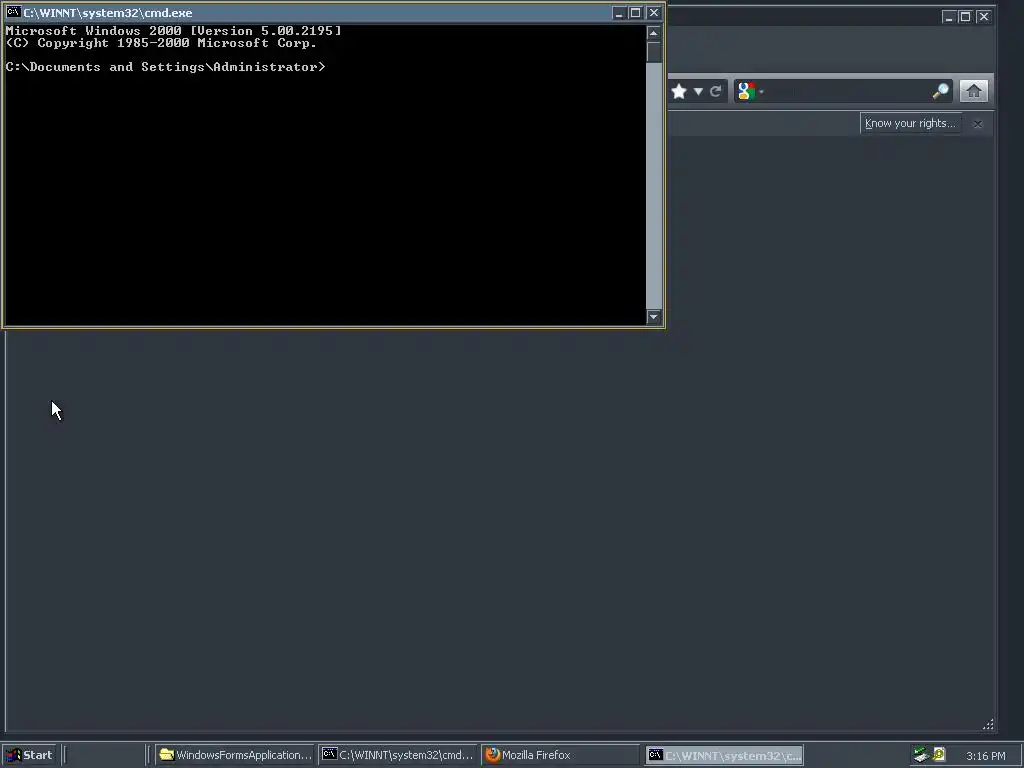Maximize the cmd.exe window
Screen dimensions: 1024x768
pos(635,12)
